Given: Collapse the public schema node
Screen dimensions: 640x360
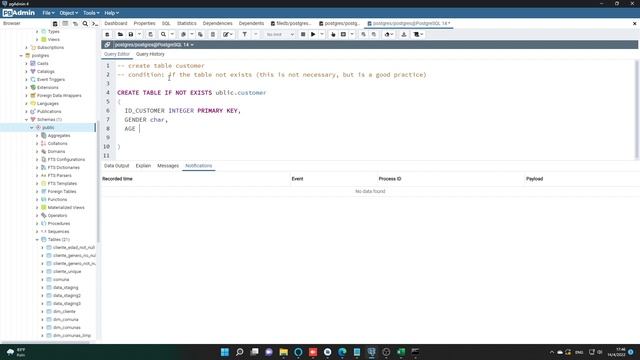Looking at the screenshot, I should tap(32, 128).
